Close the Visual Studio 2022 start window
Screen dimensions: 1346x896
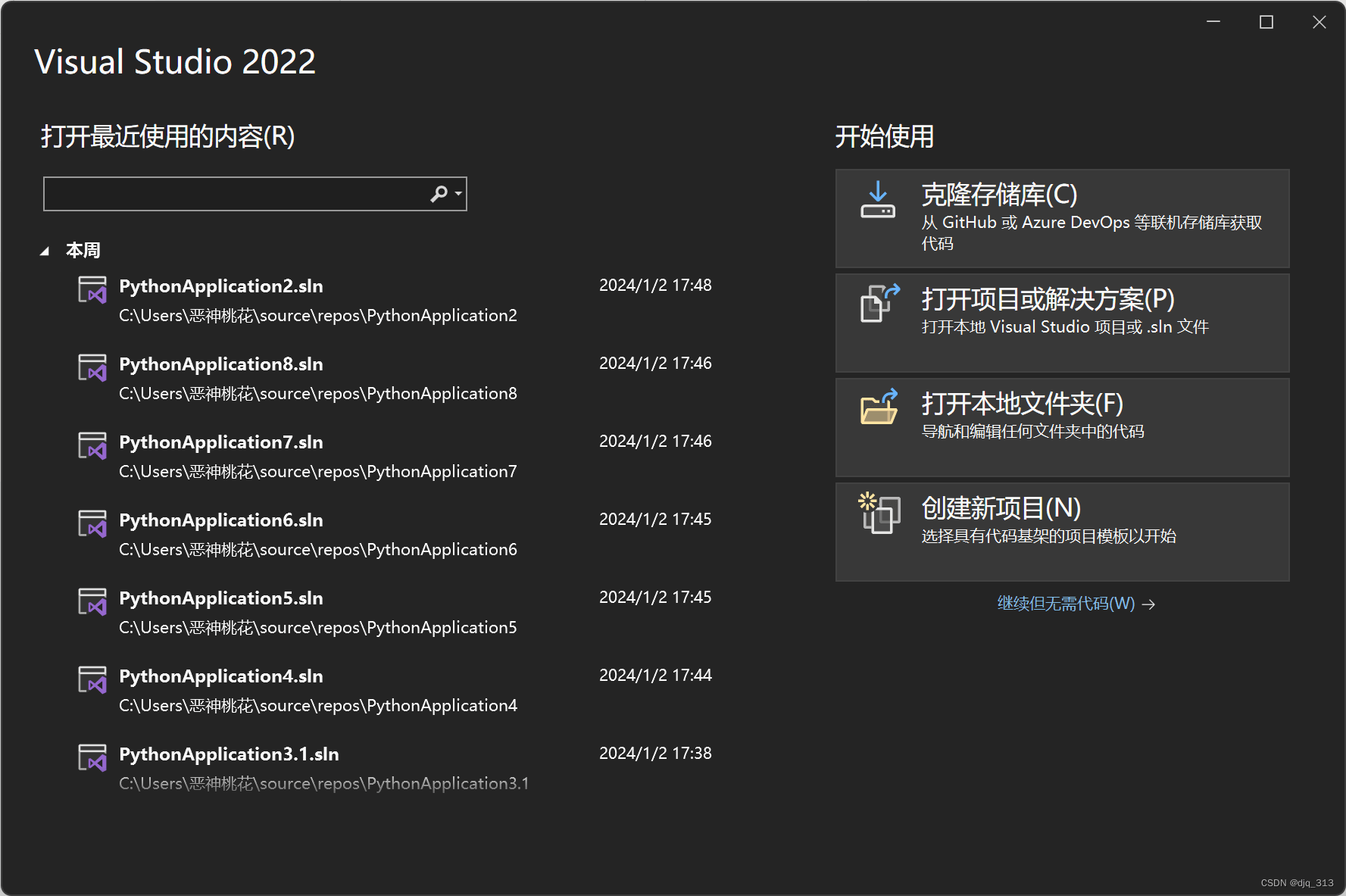[1319, 22]
